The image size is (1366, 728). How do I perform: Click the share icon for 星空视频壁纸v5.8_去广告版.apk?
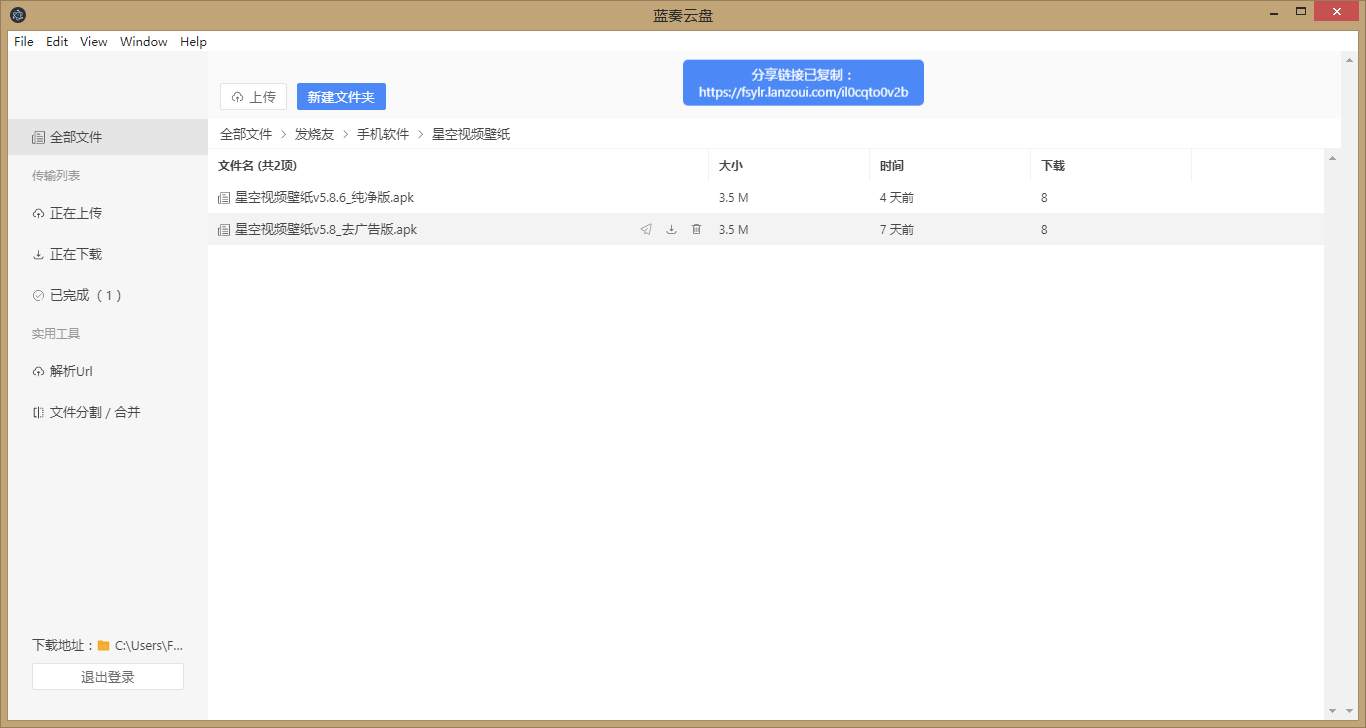pyautogui.click(x=646, y=230)
